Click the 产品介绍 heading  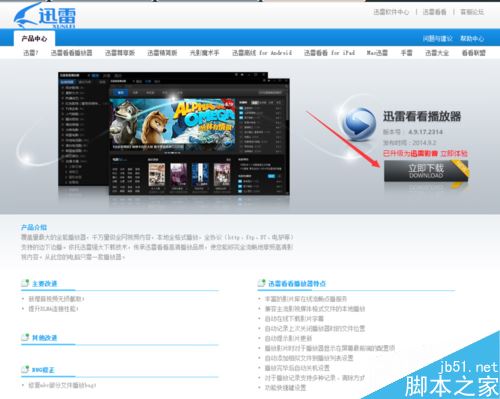point(34,227)
